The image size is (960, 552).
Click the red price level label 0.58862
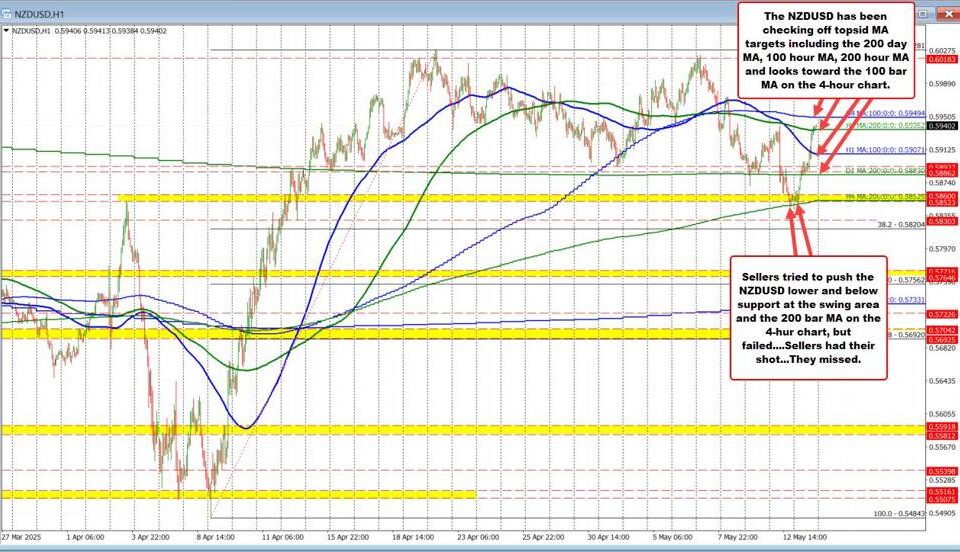[942, 174]
